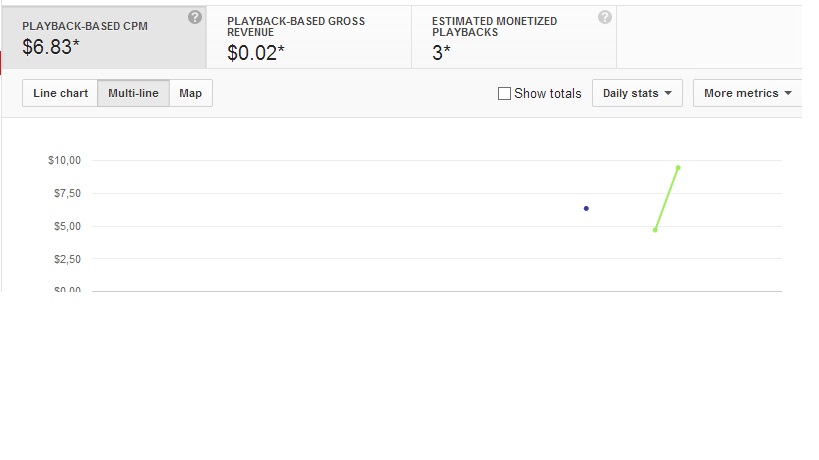Viewport: 819px width, 460px height.
Task: Click the $6.83 CPM value
Action: coord(50,47)
